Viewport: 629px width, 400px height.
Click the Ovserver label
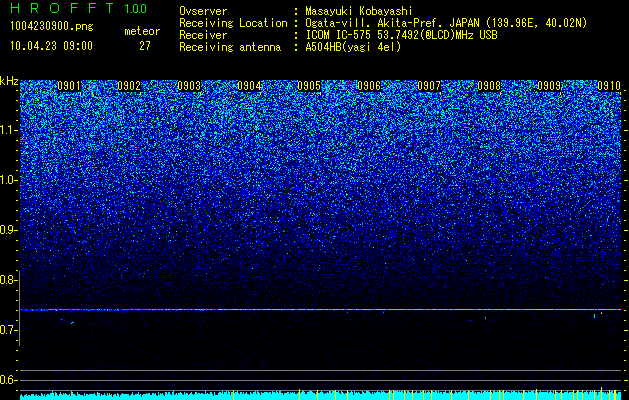(x=203, y=11)
